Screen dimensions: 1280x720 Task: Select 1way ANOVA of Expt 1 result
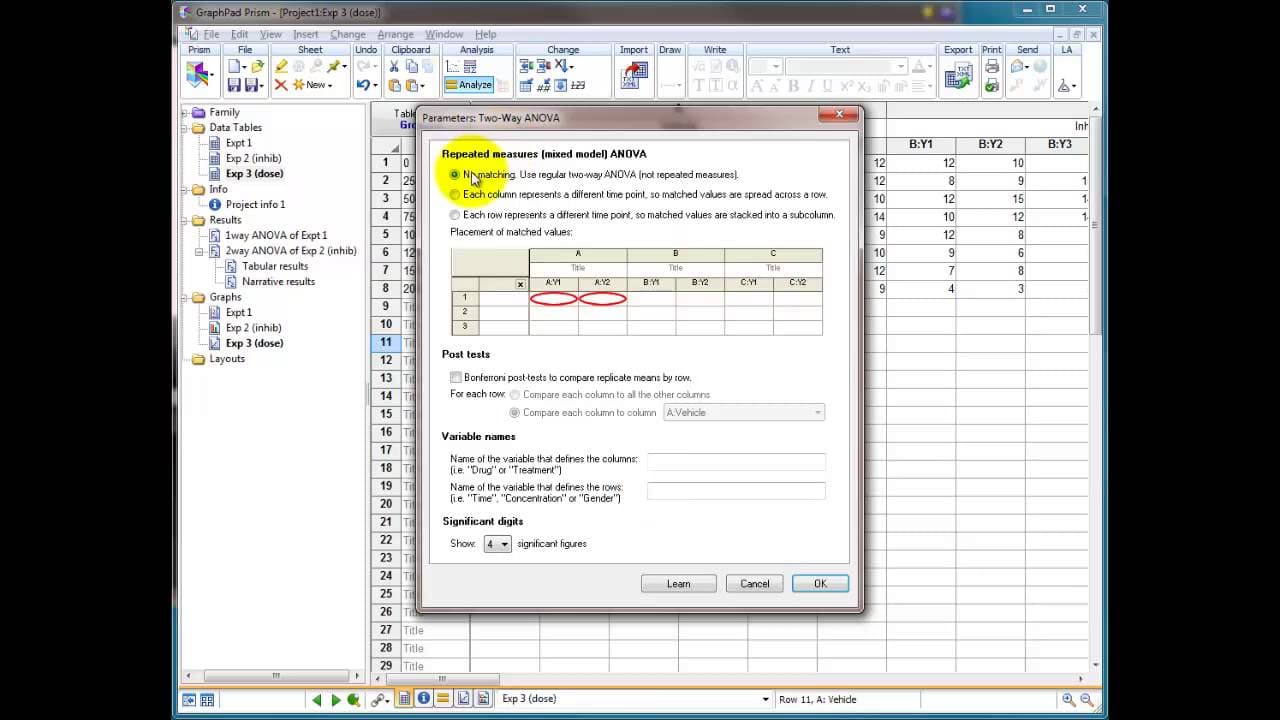[x=276, y=235]
